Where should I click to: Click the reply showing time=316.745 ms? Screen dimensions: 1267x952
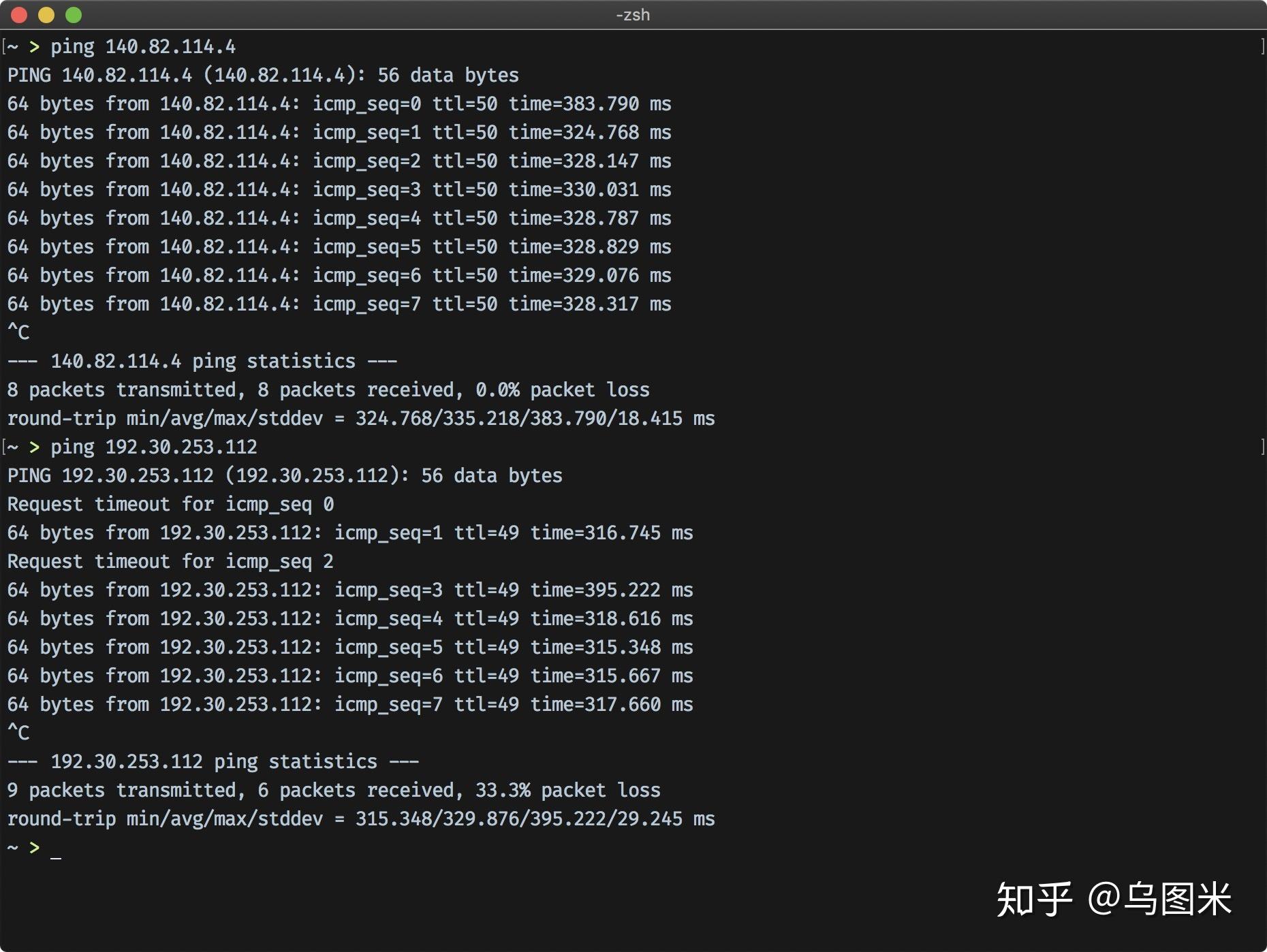click(350, 533)
